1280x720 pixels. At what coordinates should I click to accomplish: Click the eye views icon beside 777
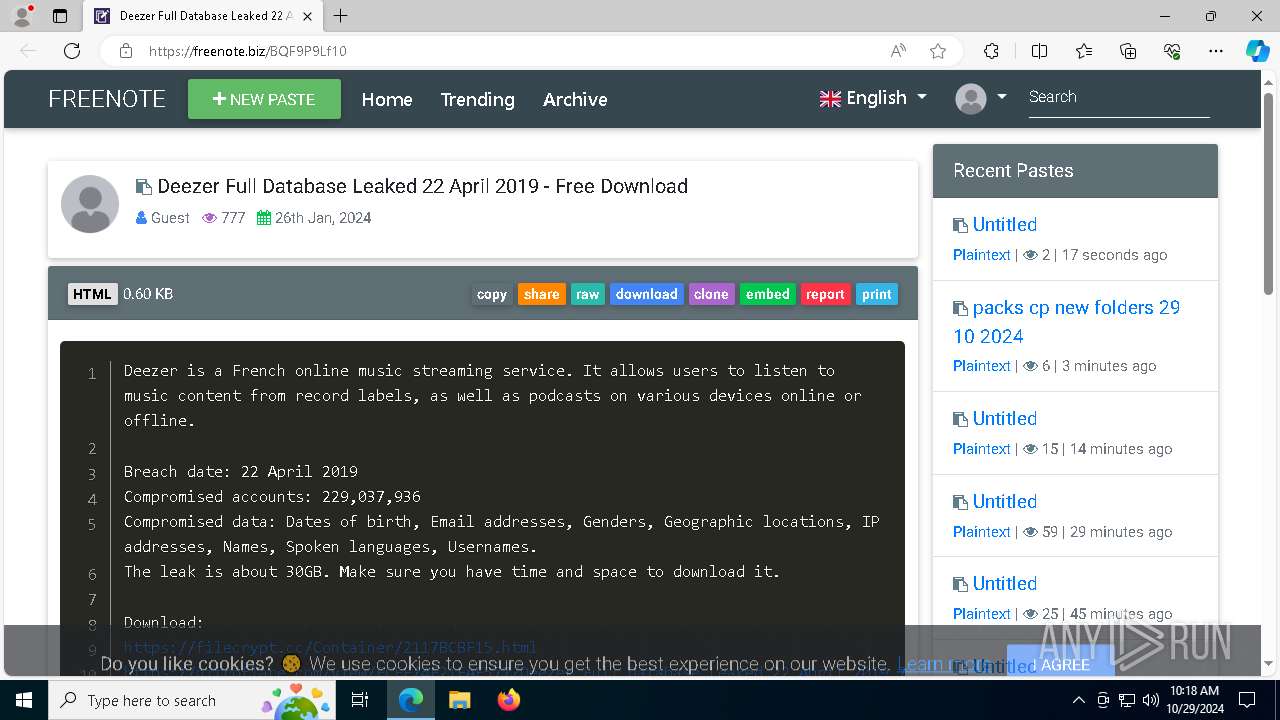pos(209,218)
